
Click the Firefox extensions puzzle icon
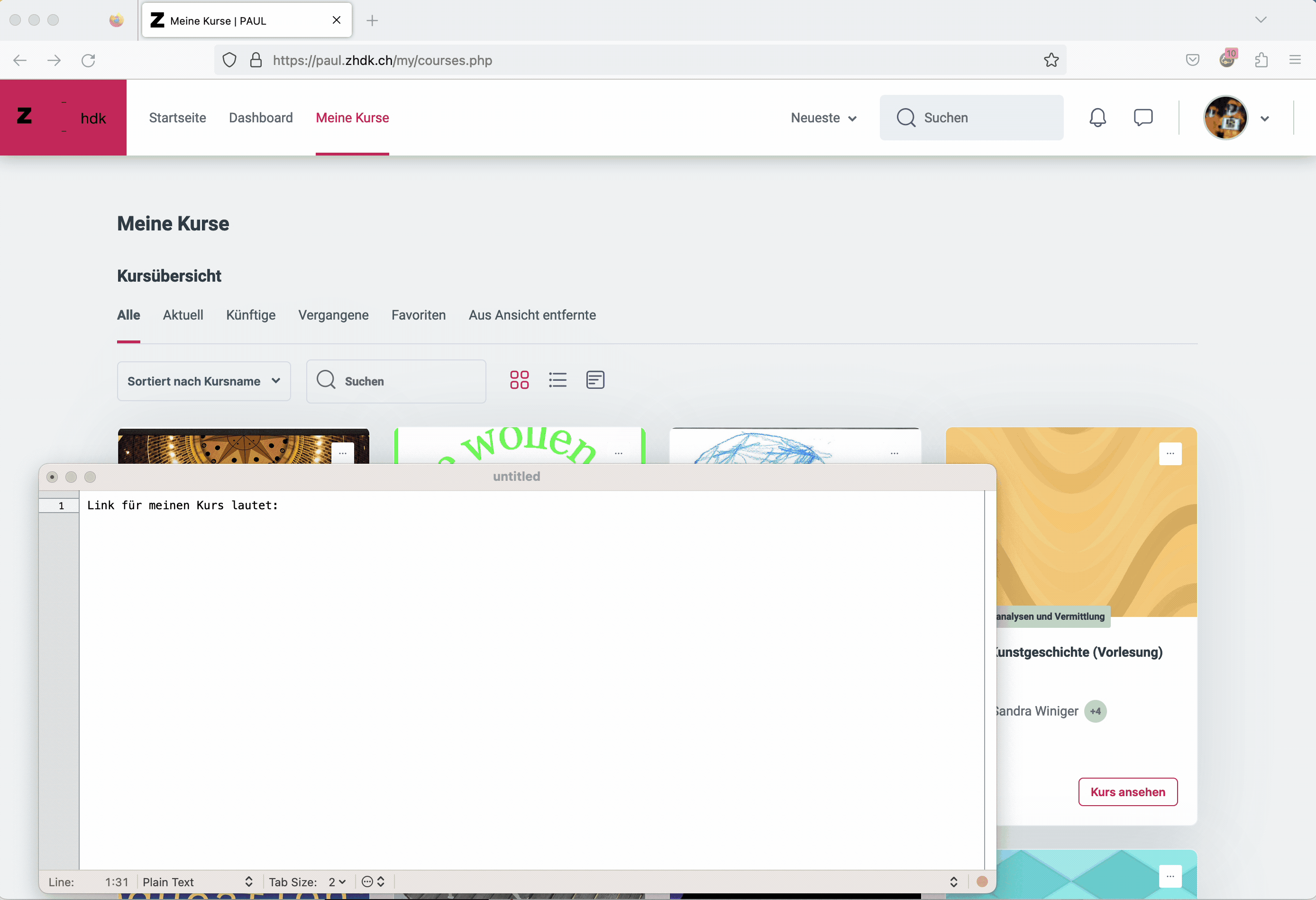tap(1261, 60)
